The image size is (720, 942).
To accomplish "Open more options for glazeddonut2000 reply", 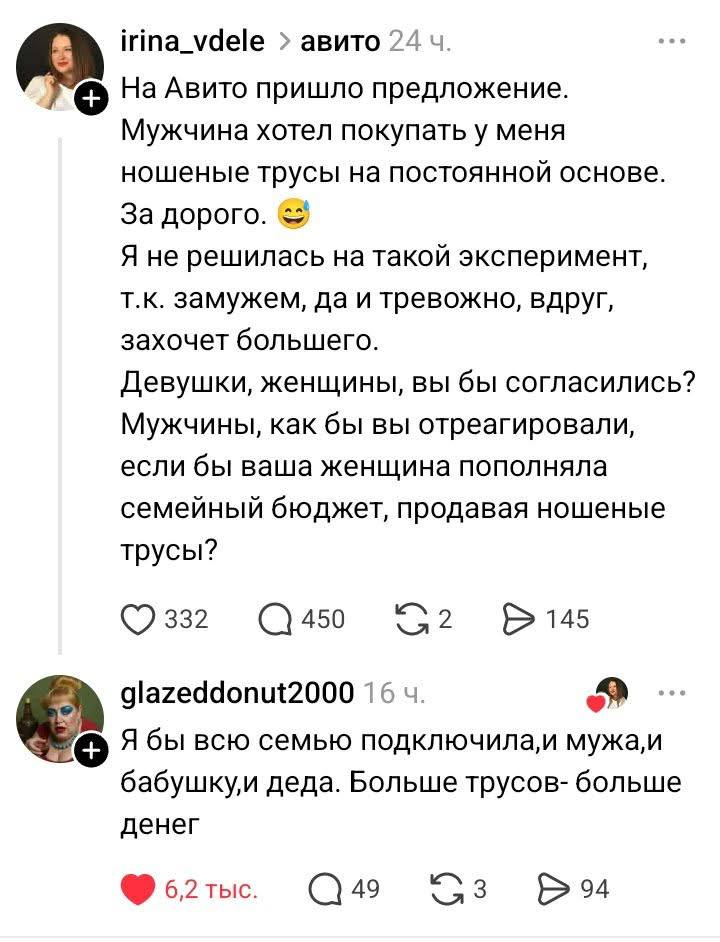I will [x=671, y=692].
